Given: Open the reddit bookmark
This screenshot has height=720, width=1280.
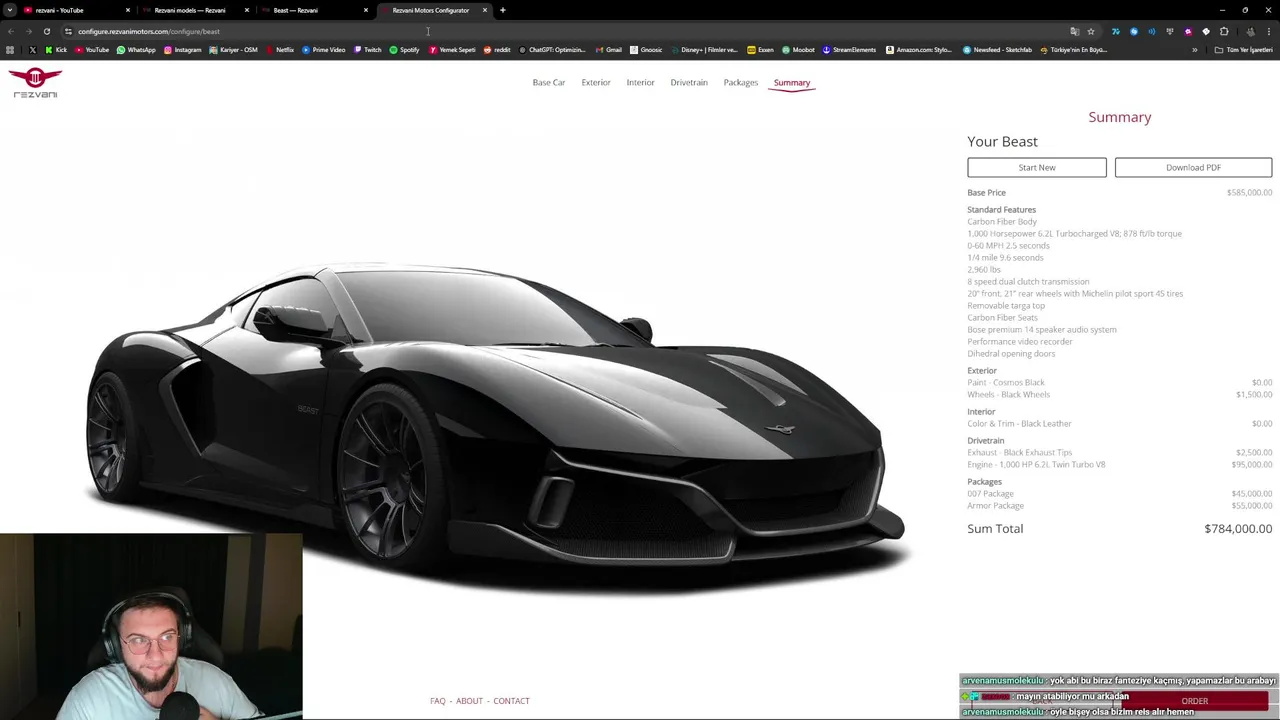Looking at the screenshot, I should pyautogui.click(x=497, y=50).
